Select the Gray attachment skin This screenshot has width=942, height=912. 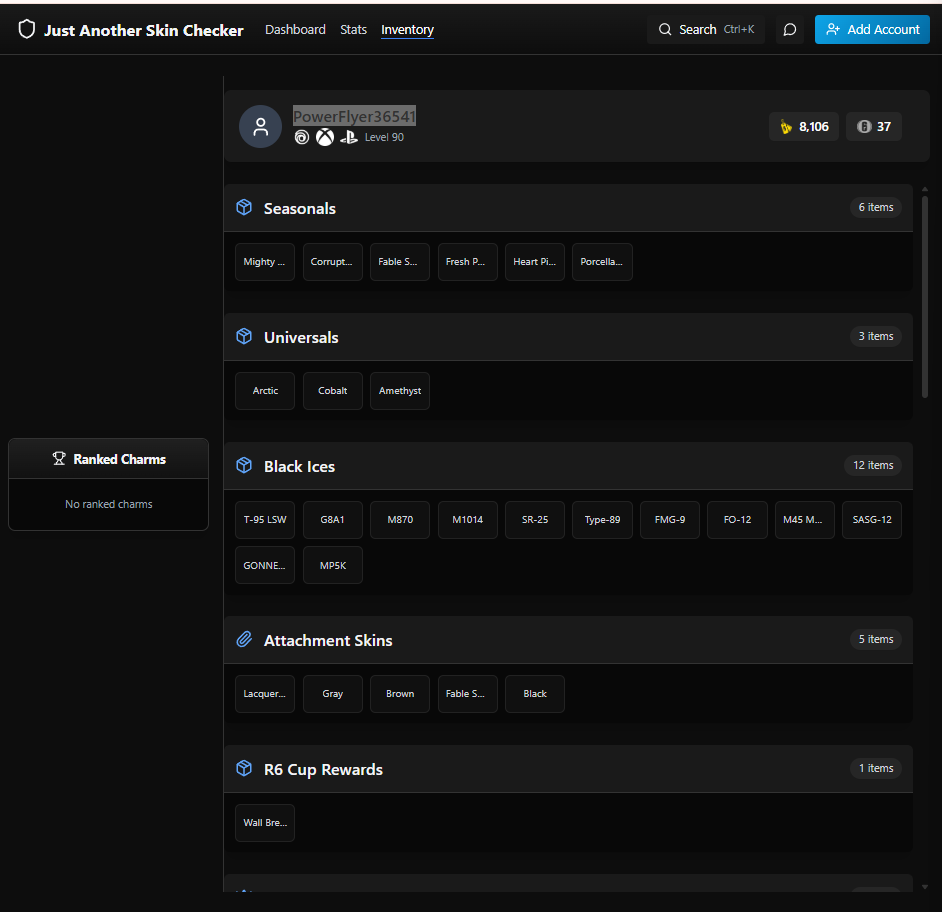coord(332,694)
